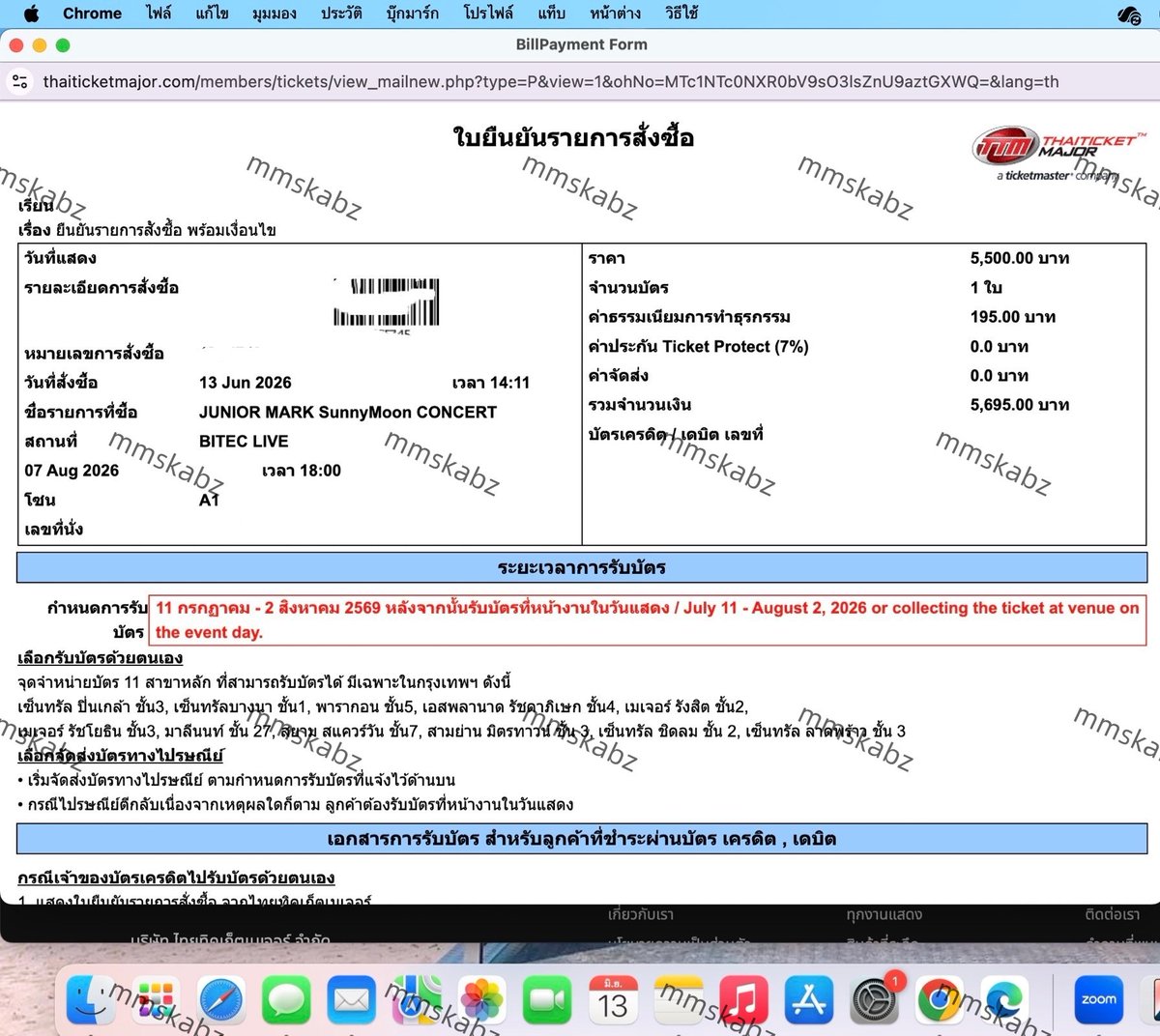The image size is (1160, 1036).
Task: Click the BillPayment Form window title
Action: (x=582, y=44)
